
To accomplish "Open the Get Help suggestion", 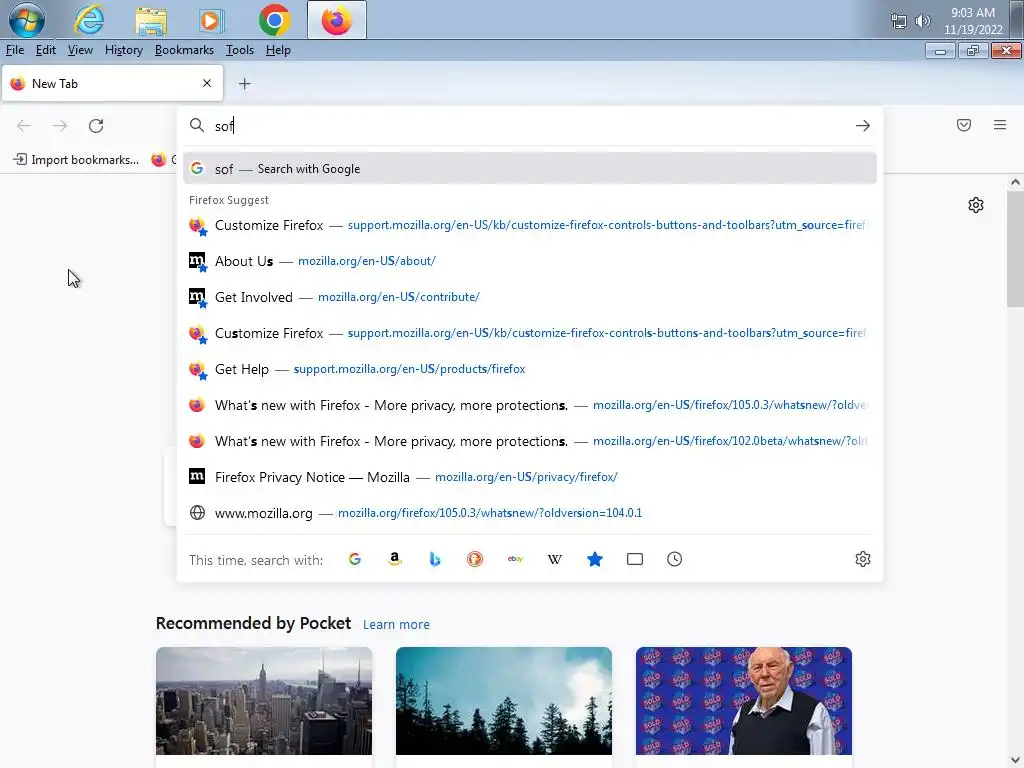I will 530,369.
